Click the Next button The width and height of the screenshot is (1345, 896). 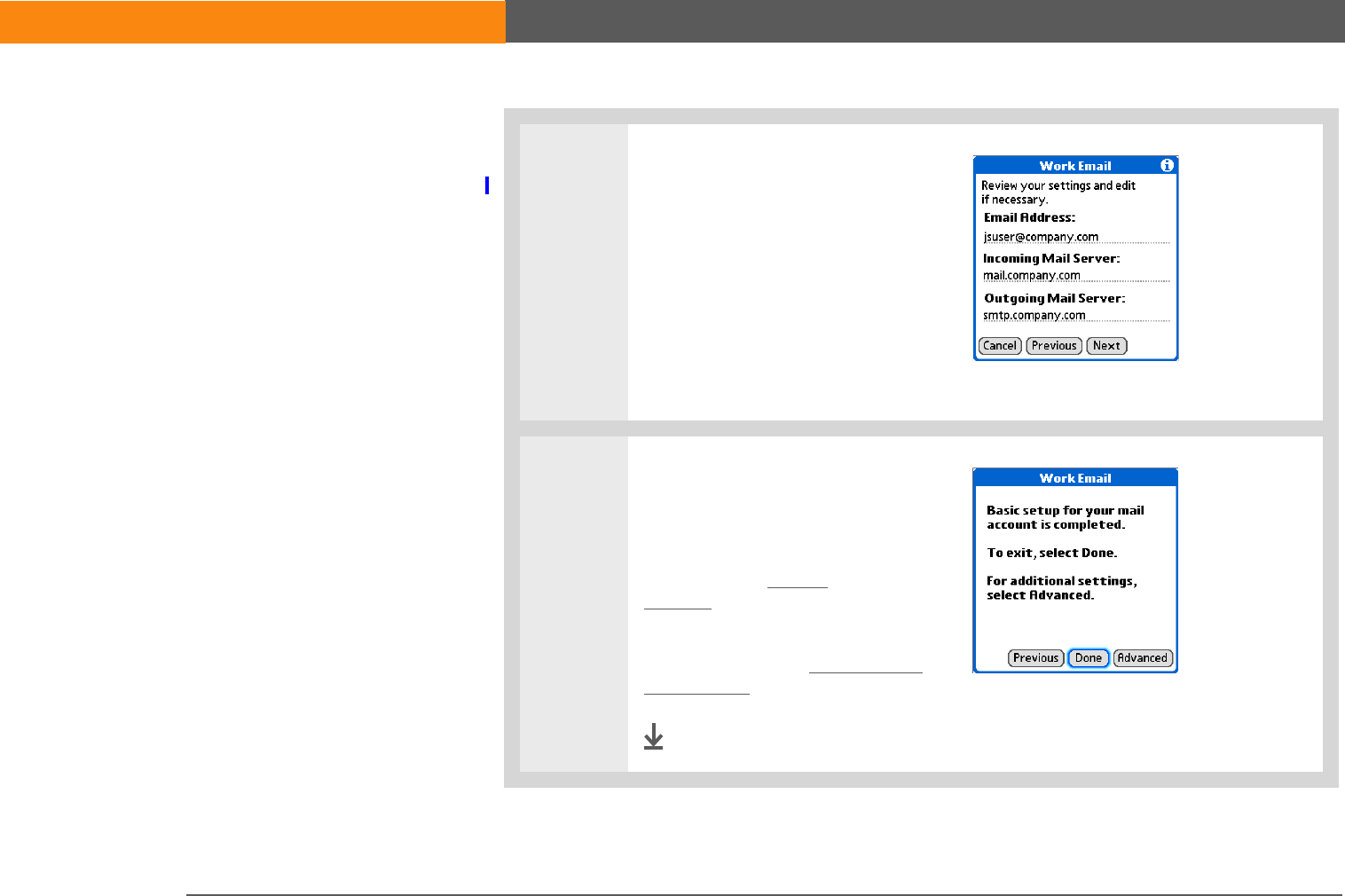[x=1106, y=346]
